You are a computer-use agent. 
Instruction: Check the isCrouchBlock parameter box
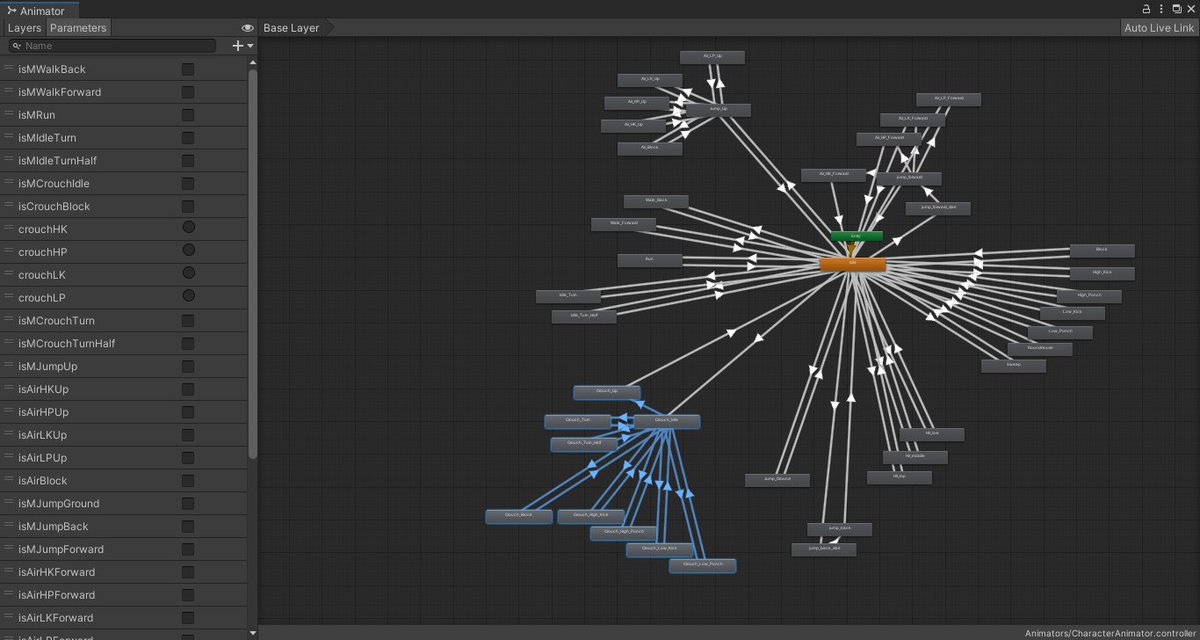coord(188,206)
